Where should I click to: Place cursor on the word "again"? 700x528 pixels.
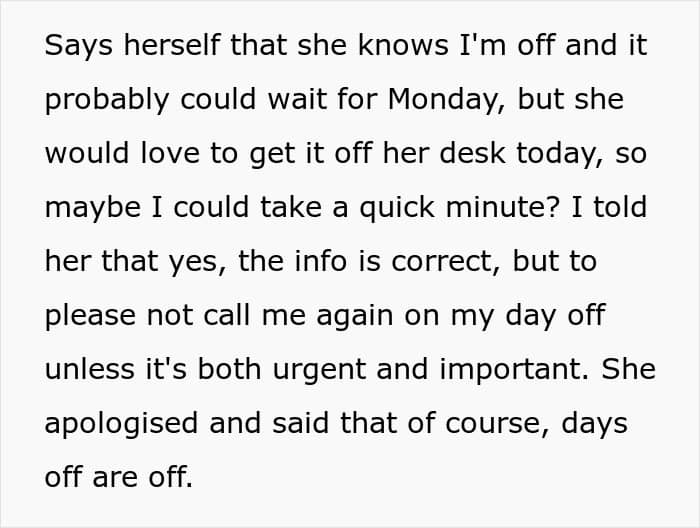pyautogui.click(x=354, y=317)
